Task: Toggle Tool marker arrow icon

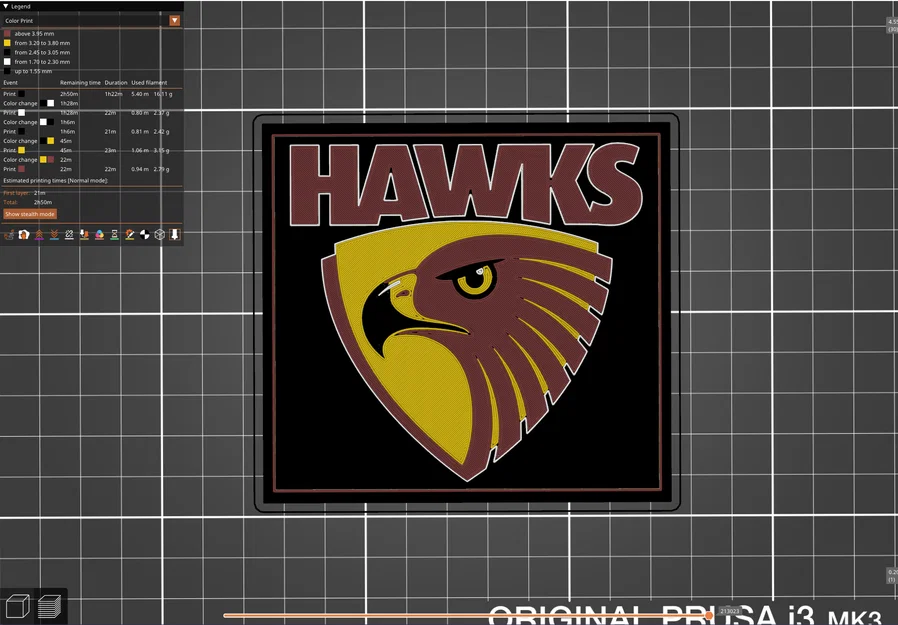Action: coord(175,234)
